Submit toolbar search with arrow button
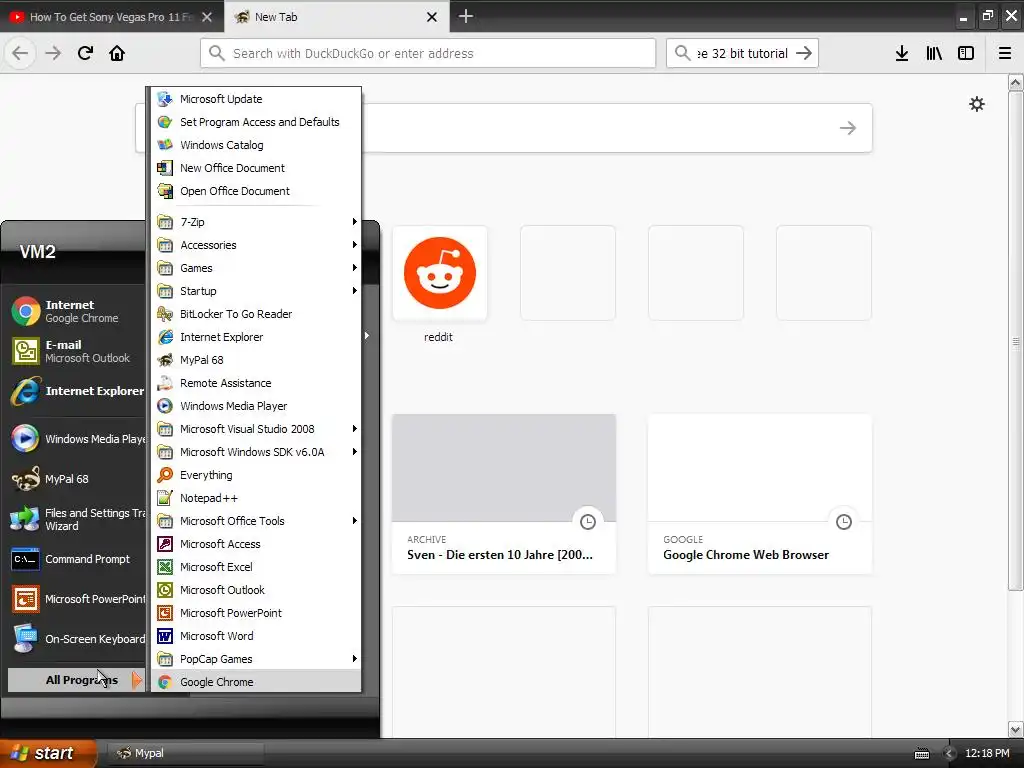1024x768 pixels. coord(805,53)
